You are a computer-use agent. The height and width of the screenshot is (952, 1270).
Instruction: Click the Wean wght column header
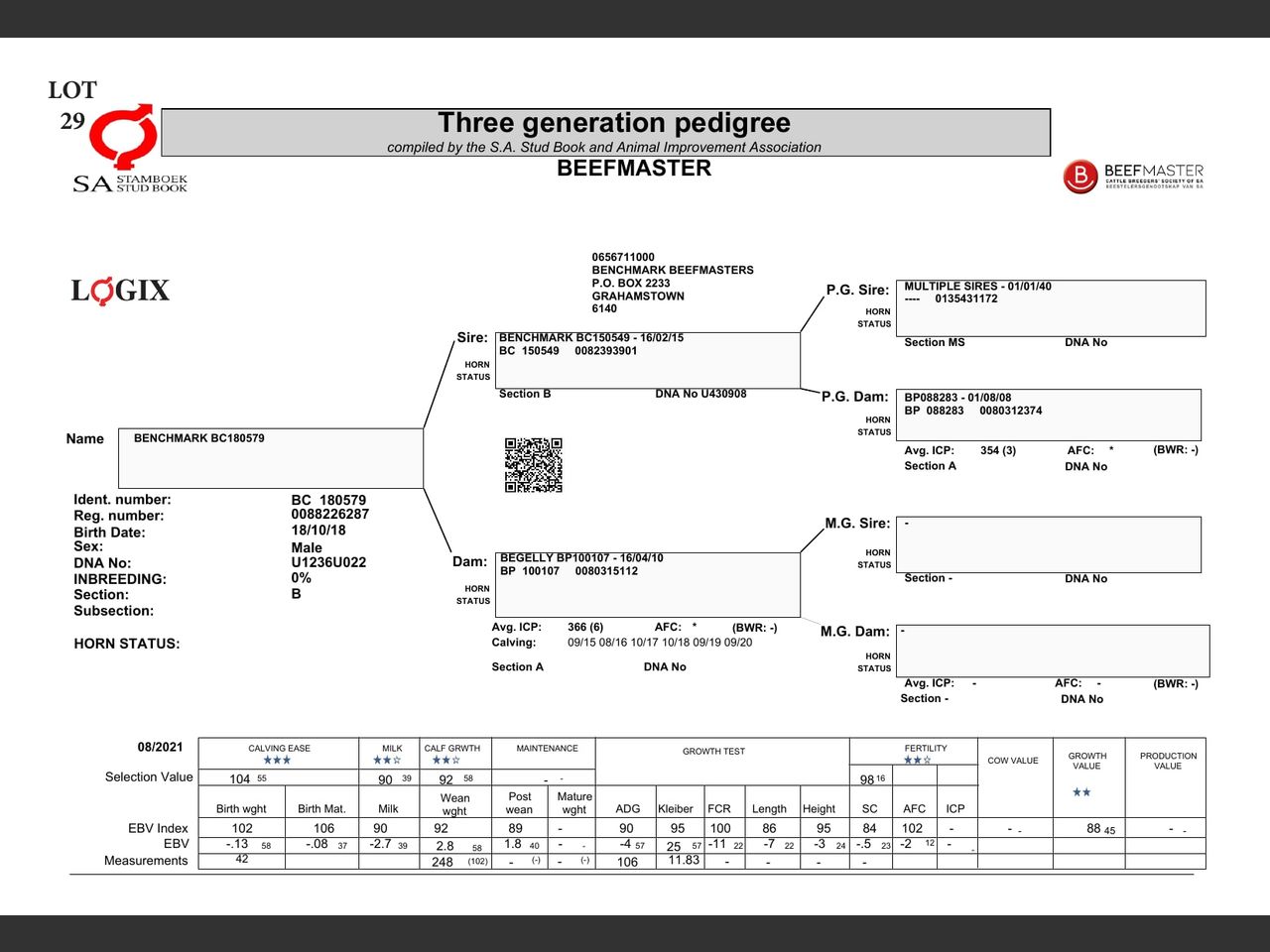click(454, 803)
